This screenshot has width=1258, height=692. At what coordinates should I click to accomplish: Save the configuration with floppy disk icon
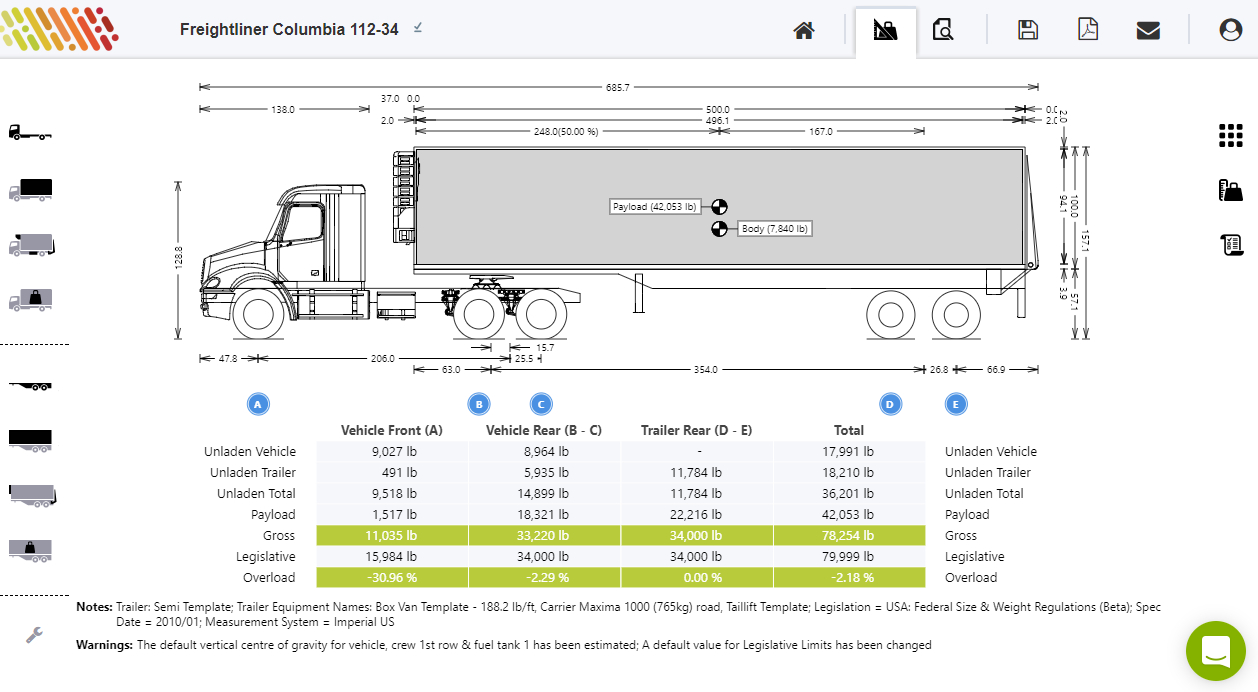(x=1027, y=30)
